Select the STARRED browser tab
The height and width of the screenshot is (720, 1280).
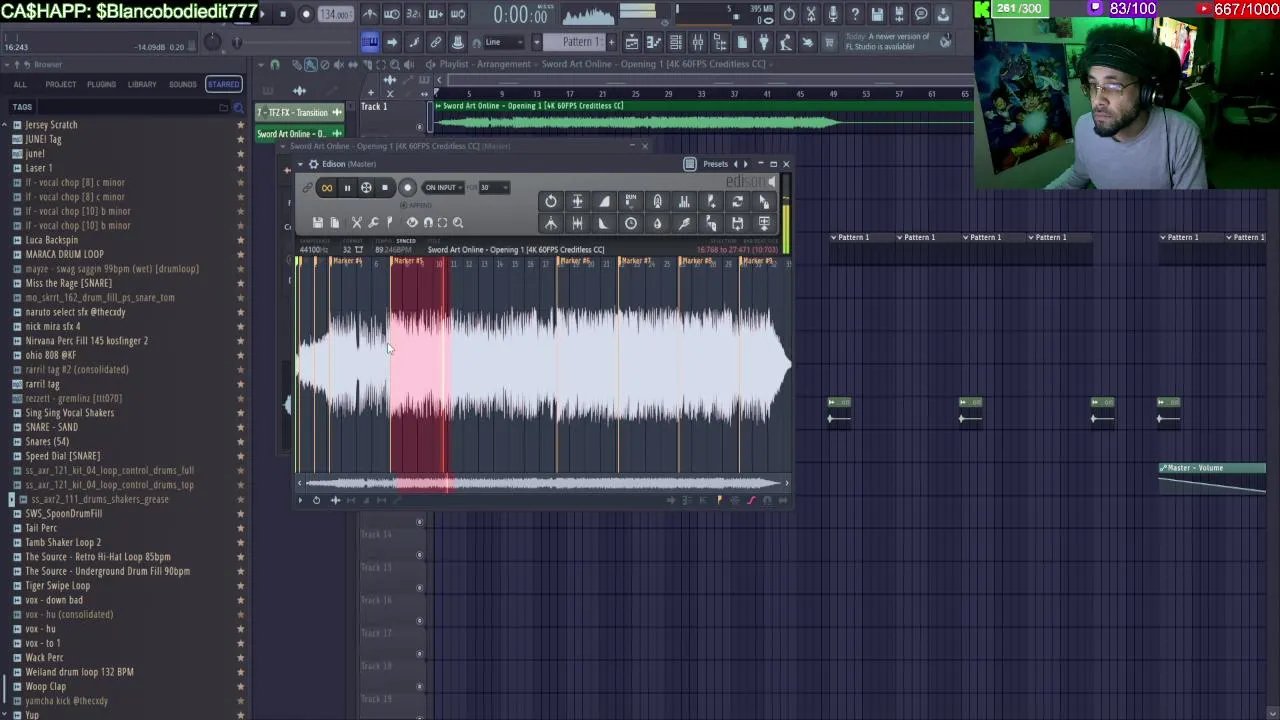tap(223, 85)
